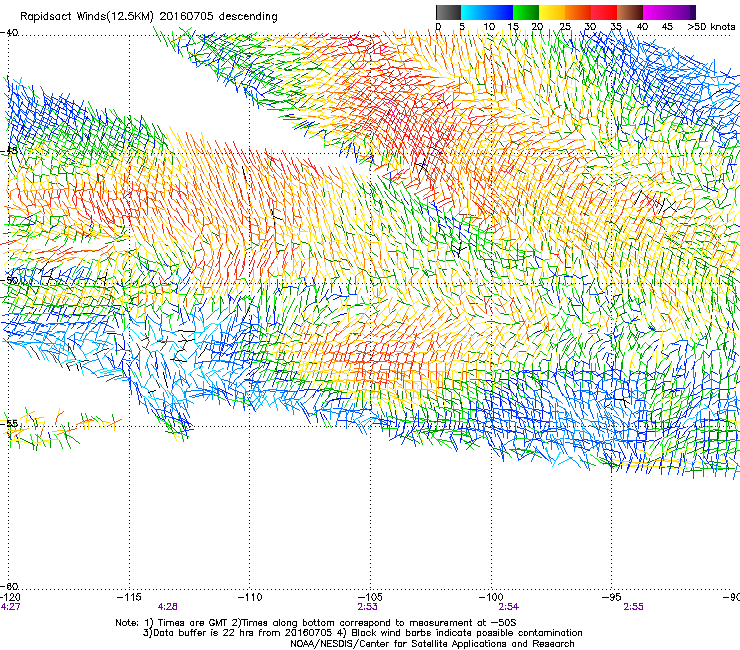Select the magenta 40-45 knots color band
Image resolution: width=740 pixels, height=650 pixels.
click(656, 12)
